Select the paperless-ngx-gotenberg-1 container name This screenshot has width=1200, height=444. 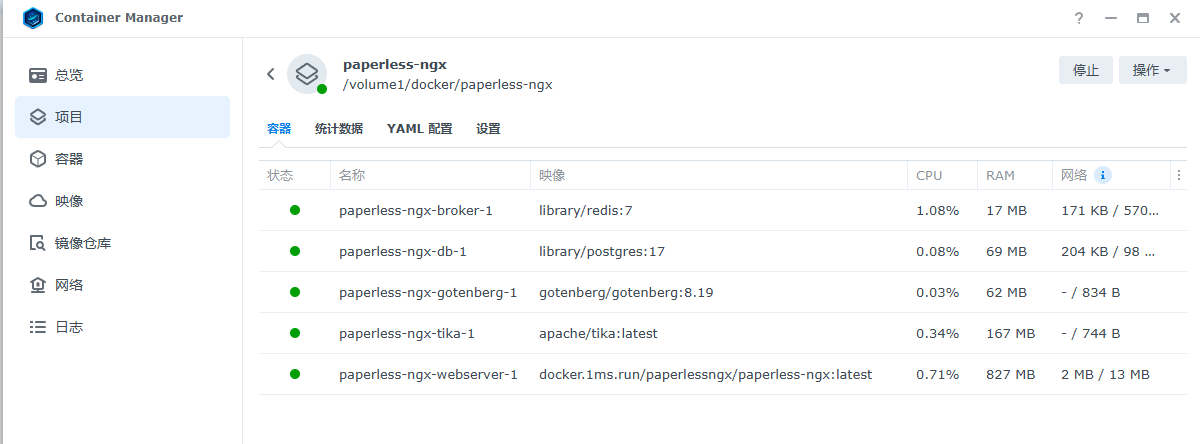click(428, 293)
